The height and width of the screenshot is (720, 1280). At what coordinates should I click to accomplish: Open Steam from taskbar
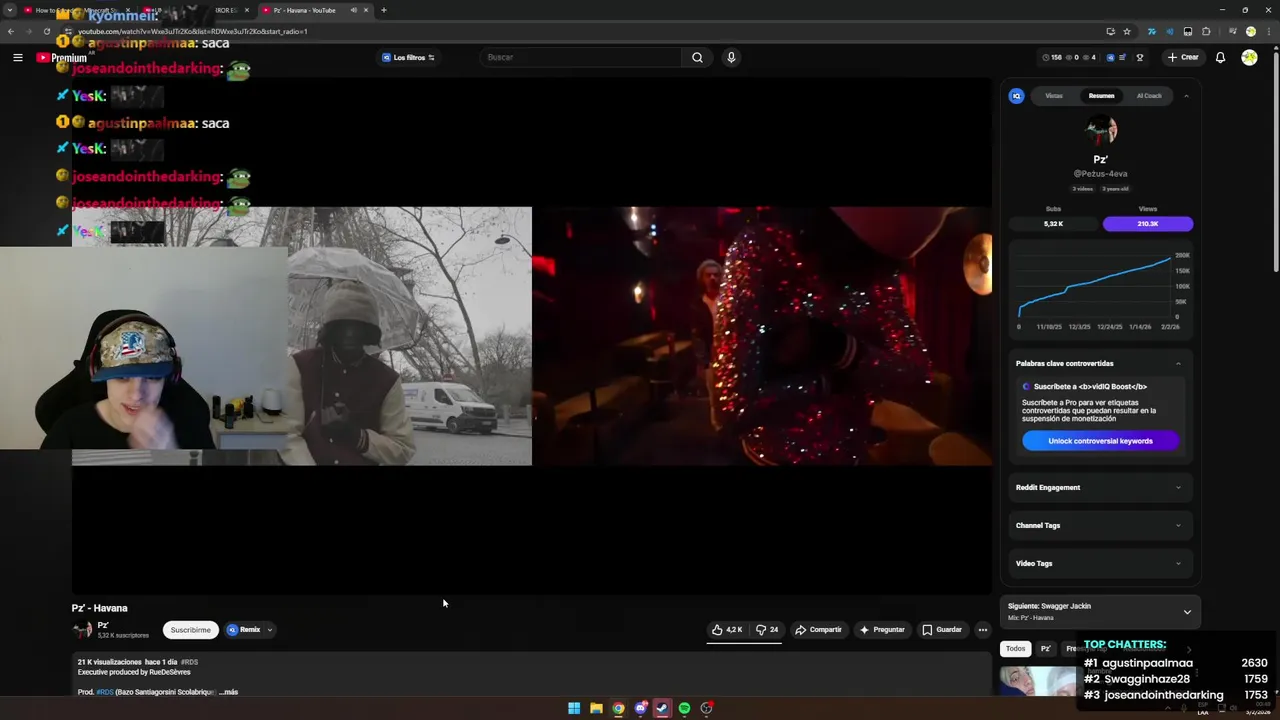tap(662, 708)
